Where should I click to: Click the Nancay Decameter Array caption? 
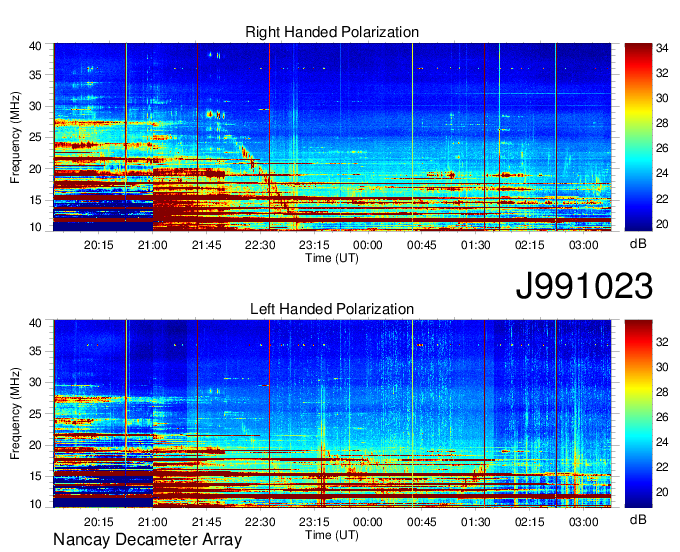pyautogui.click(x=147, y=539)
